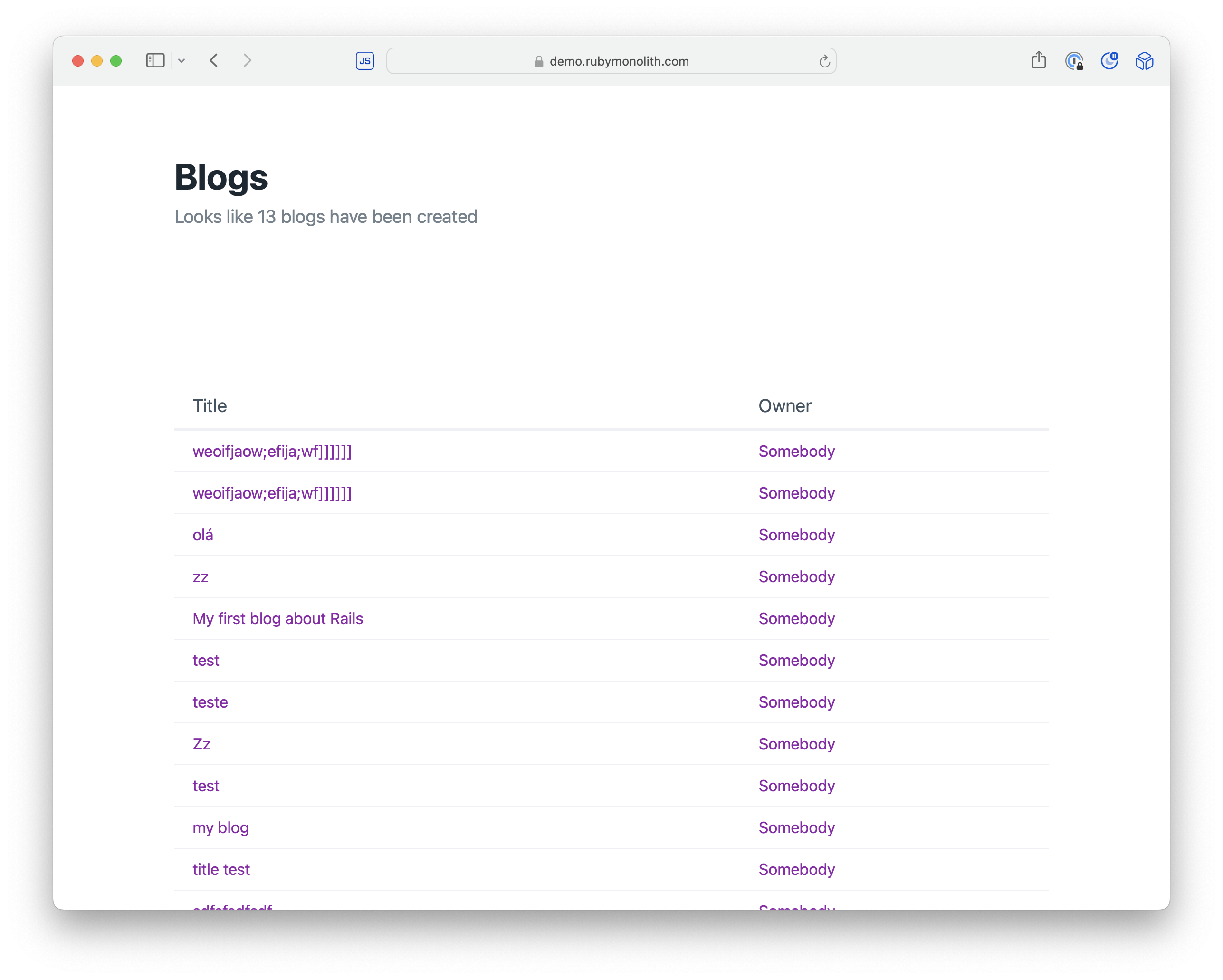Expand the sidebar tab group dropdown arrow

pos(182,61)
